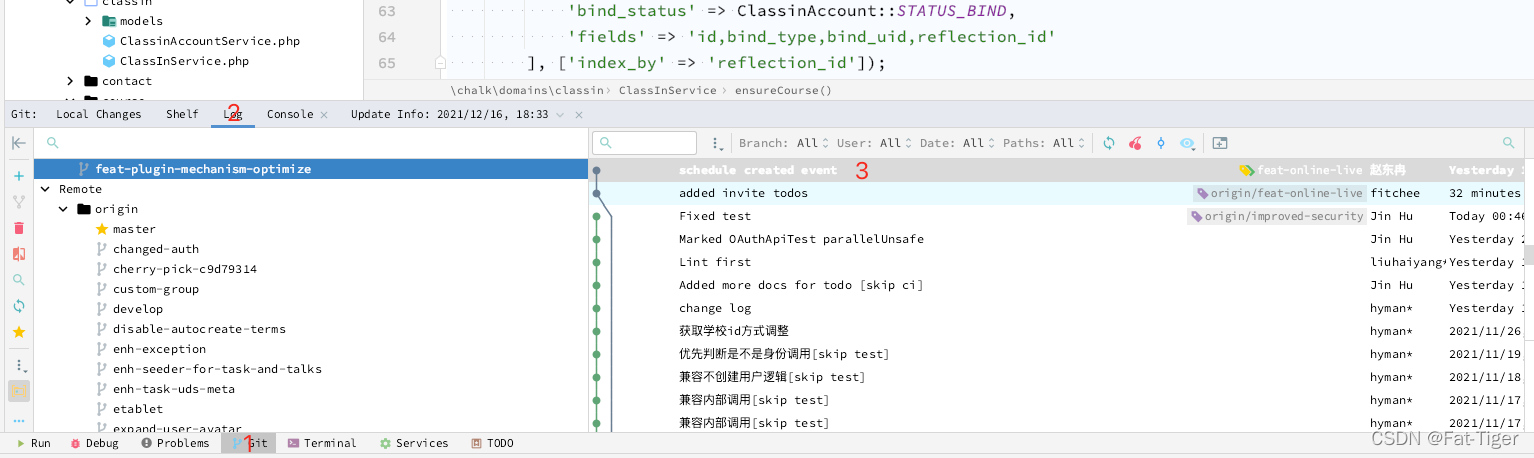1534x458 pixels.
Task: Click the compare with current diff icon
Action: (x=18, y=254)
